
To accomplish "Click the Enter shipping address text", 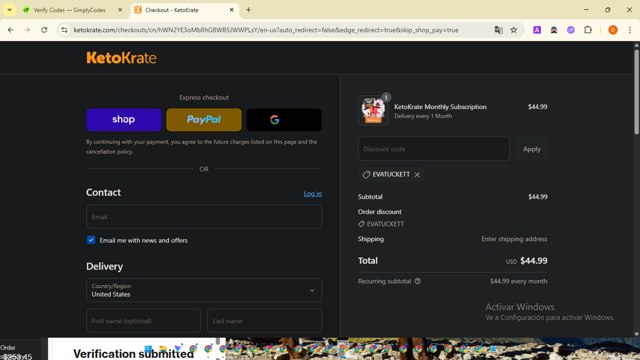I will point(514,239).
